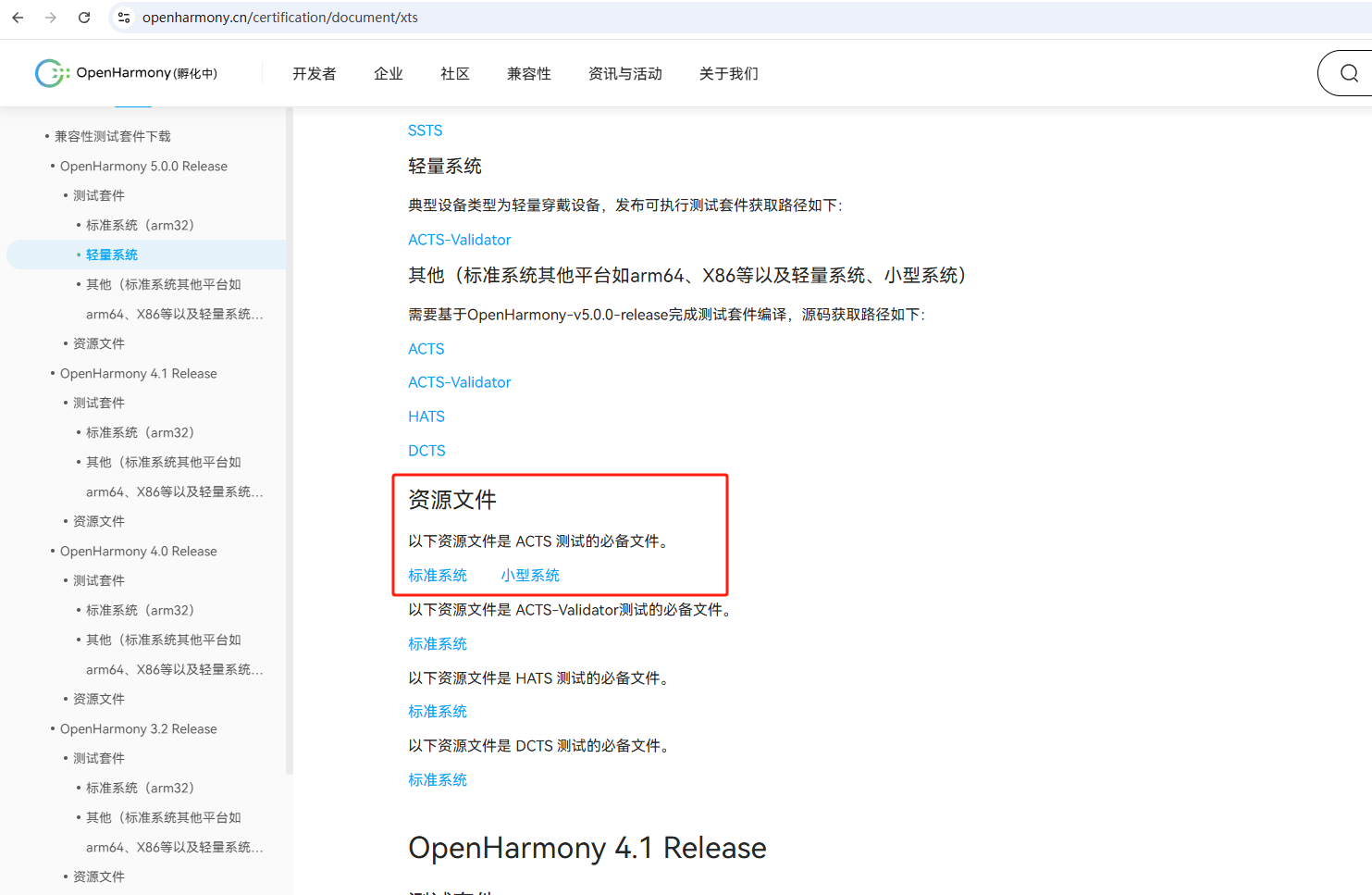Open the 社区 menu

455,74
